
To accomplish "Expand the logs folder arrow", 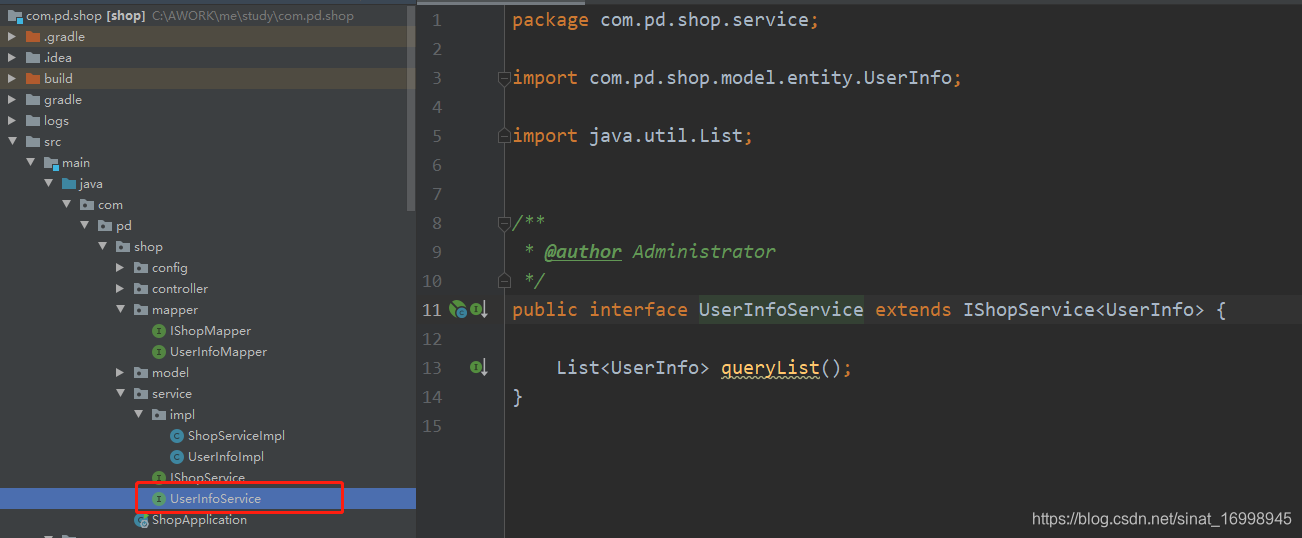I will pyautogui.click(x=13, y=121).
